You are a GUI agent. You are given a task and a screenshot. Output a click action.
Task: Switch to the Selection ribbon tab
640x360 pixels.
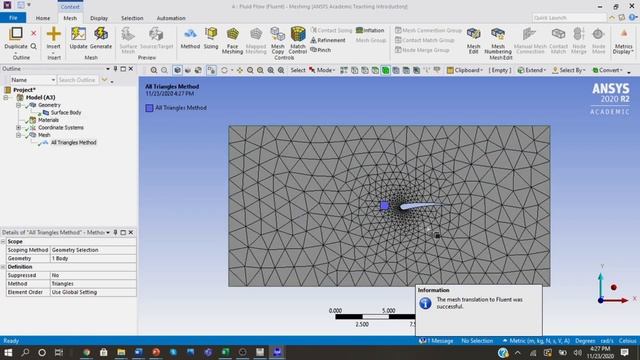(x=132, y=18)
